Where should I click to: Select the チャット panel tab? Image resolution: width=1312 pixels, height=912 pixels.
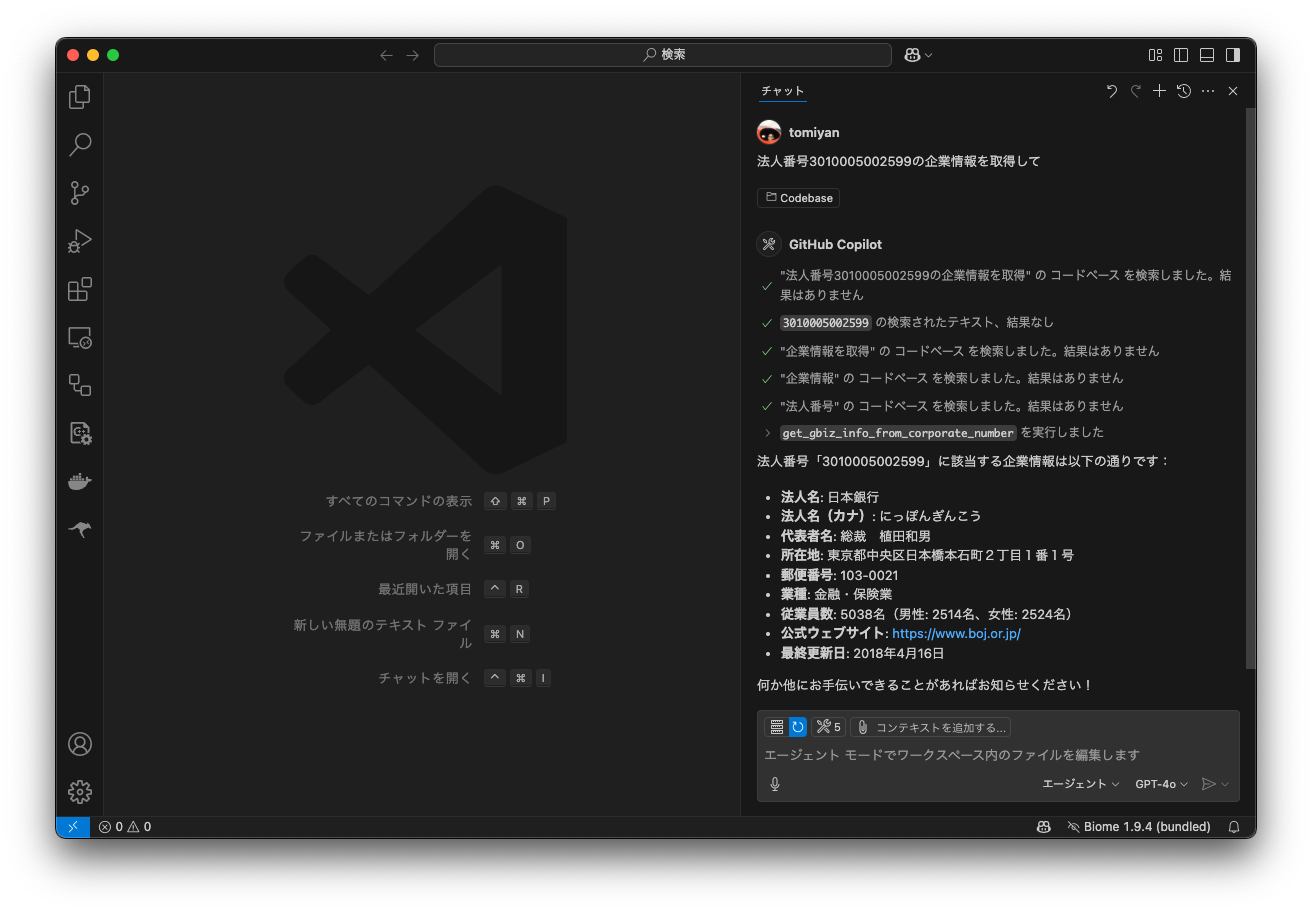[x=782, y=91]
